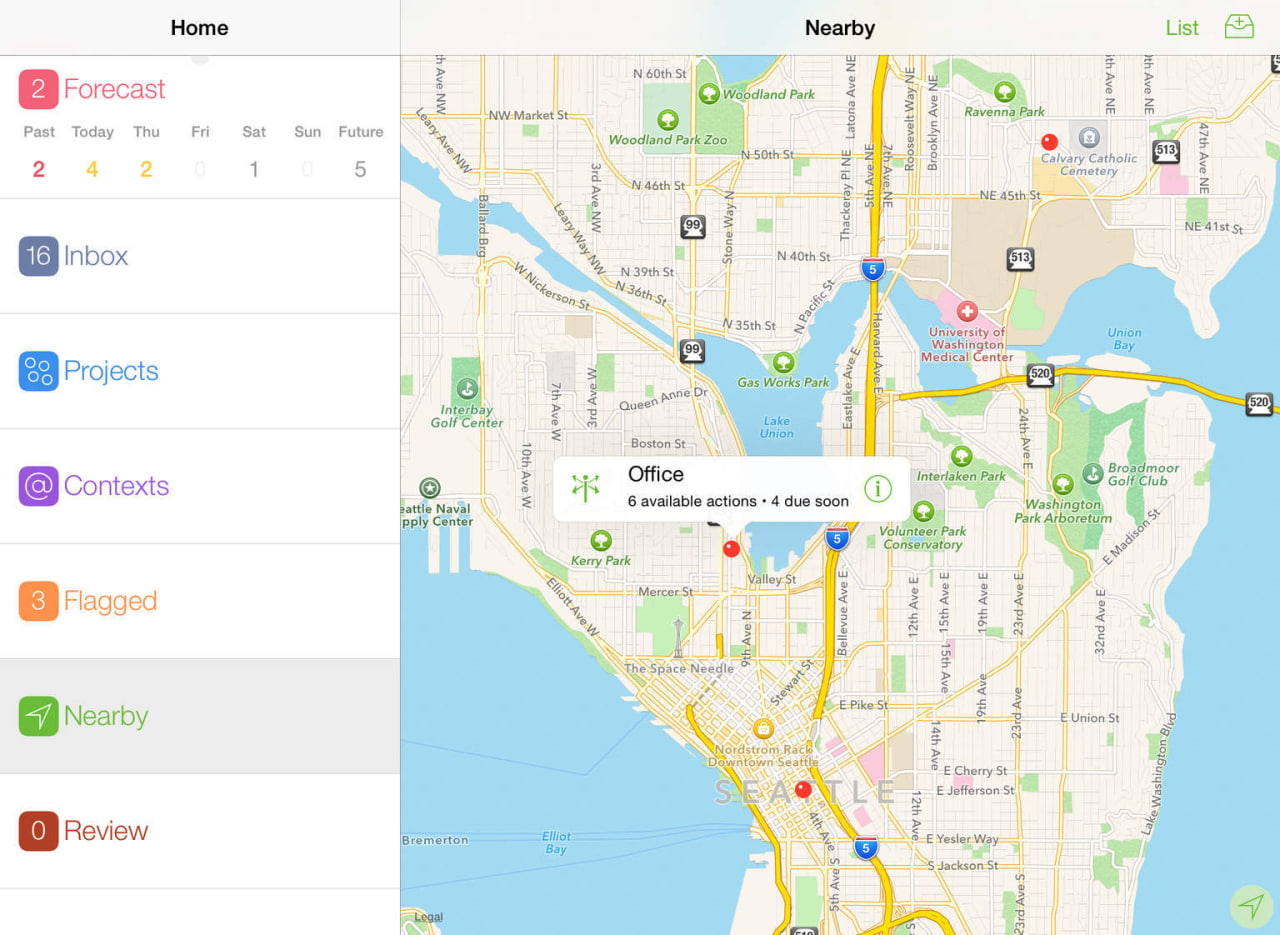Viewport: 1280px width, 935px height.
Task: Tap the Forecast calendar icon
Action: coord(38,89)
